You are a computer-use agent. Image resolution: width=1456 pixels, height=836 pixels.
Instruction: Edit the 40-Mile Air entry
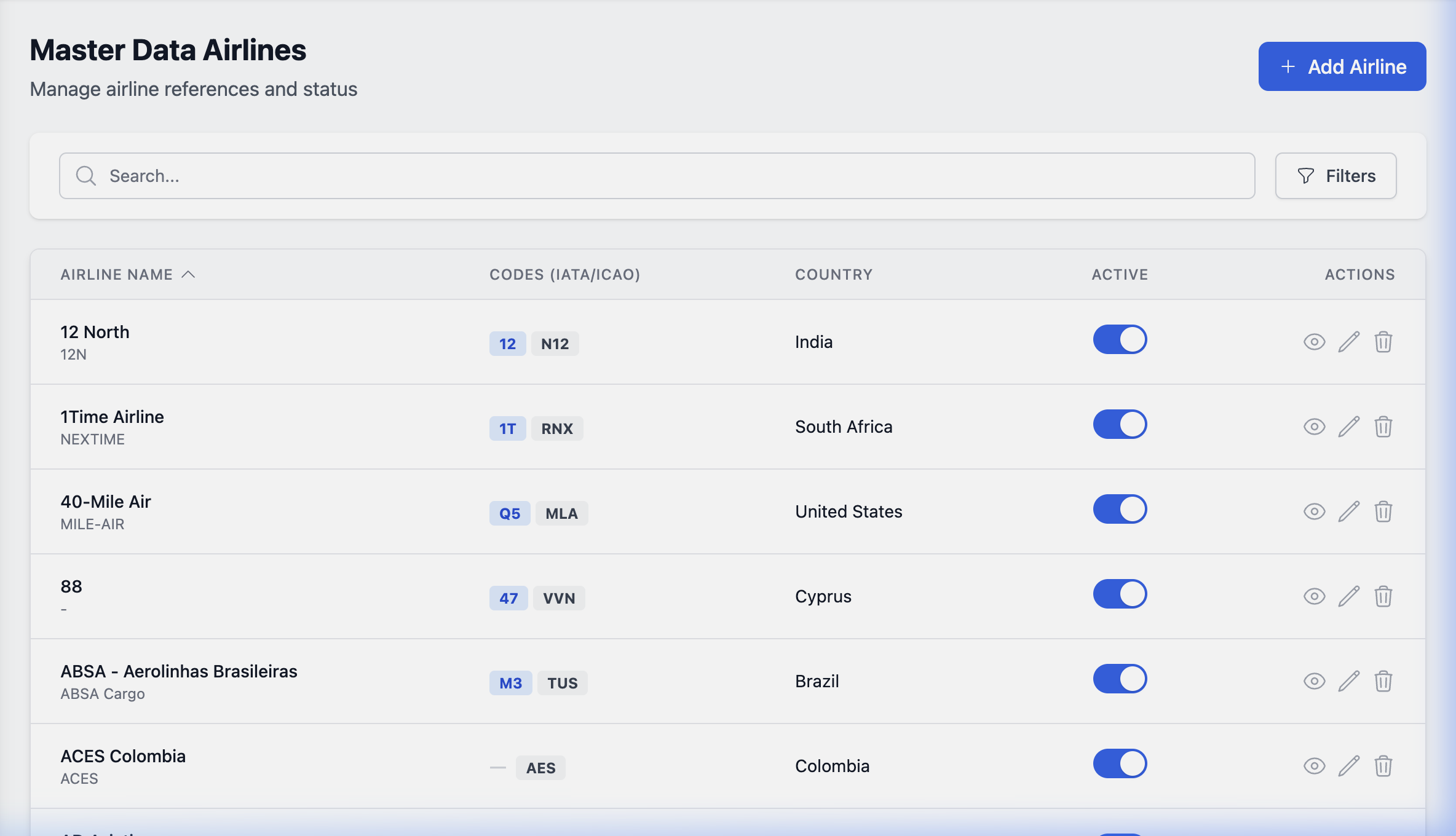1349,511
